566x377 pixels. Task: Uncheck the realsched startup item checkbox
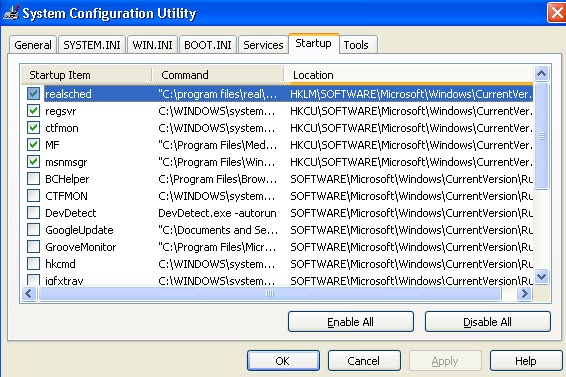tap(34, 94)
